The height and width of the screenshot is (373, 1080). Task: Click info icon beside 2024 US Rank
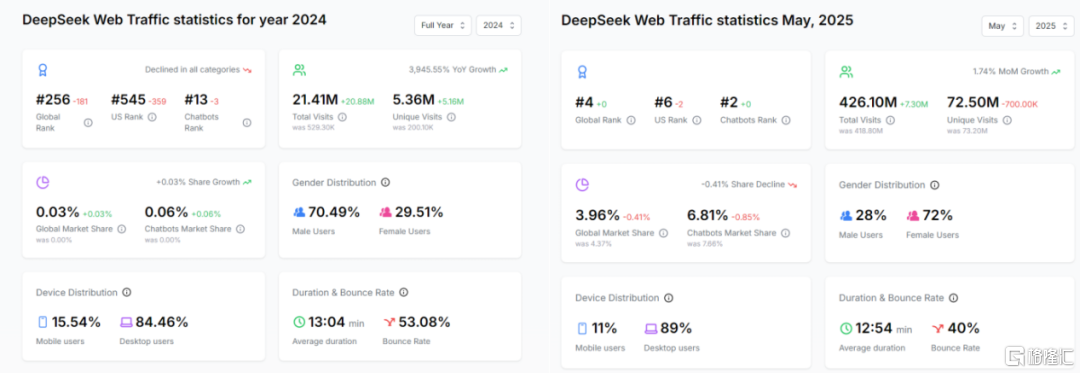click(152, 117)
